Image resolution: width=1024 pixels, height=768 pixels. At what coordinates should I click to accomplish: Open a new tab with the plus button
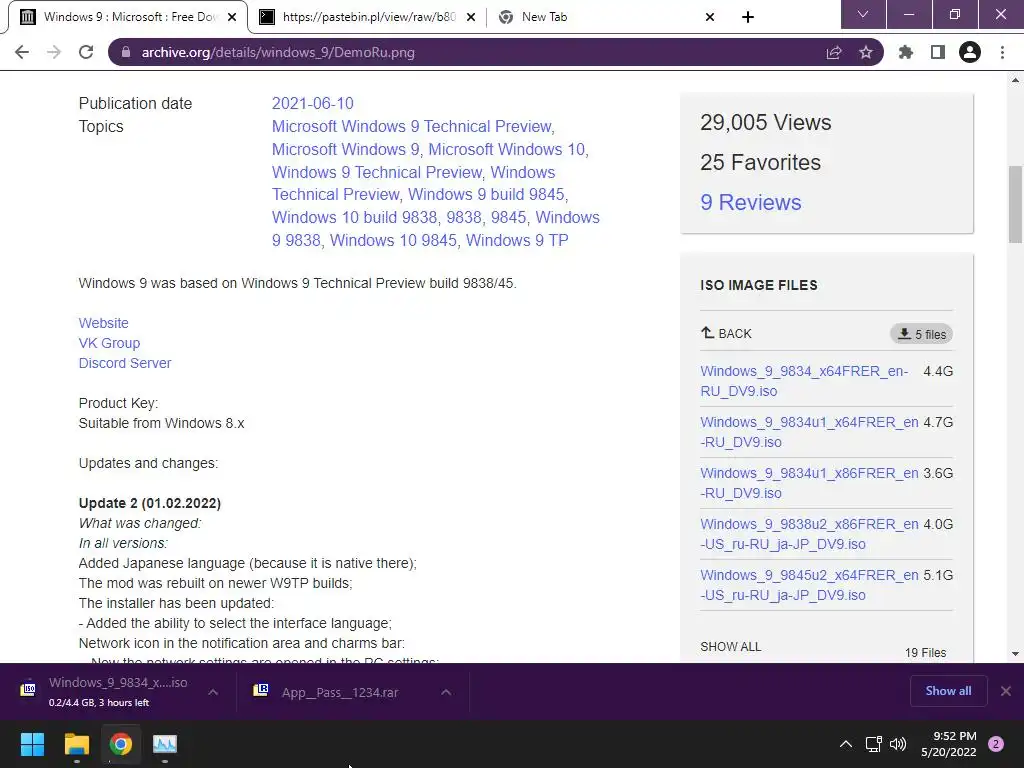(748, 17)
